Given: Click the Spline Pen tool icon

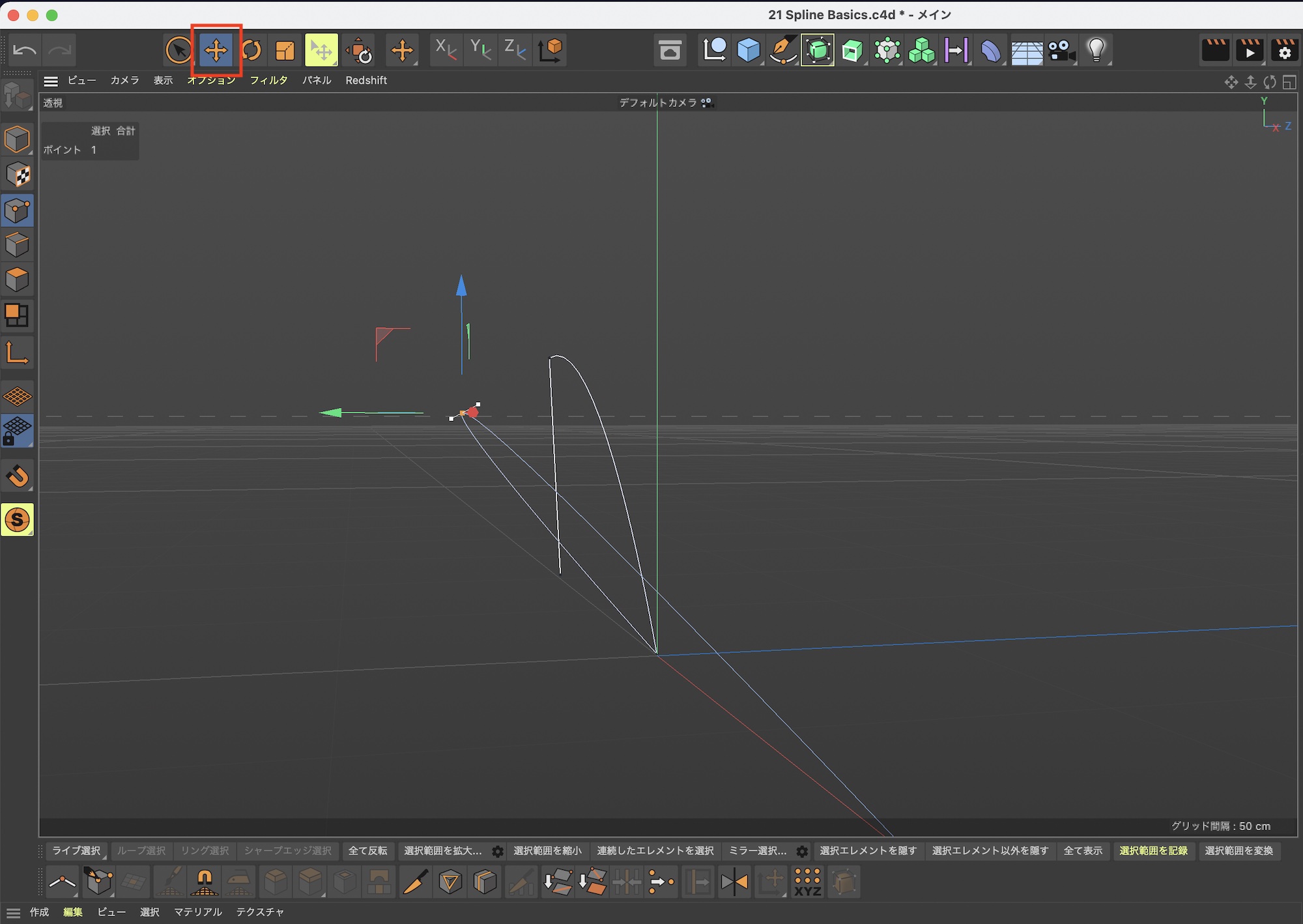Looking at the screenshot, I should click(782, 50).
